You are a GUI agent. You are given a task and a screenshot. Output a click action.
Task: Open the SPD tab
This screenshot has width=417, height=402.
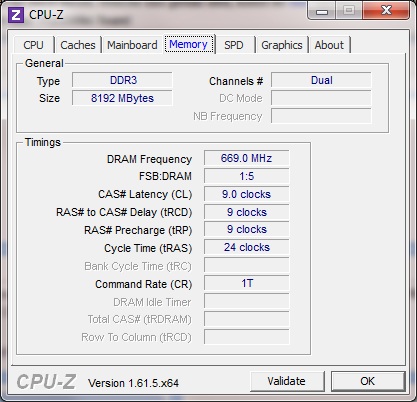click(x=234, y=45)
